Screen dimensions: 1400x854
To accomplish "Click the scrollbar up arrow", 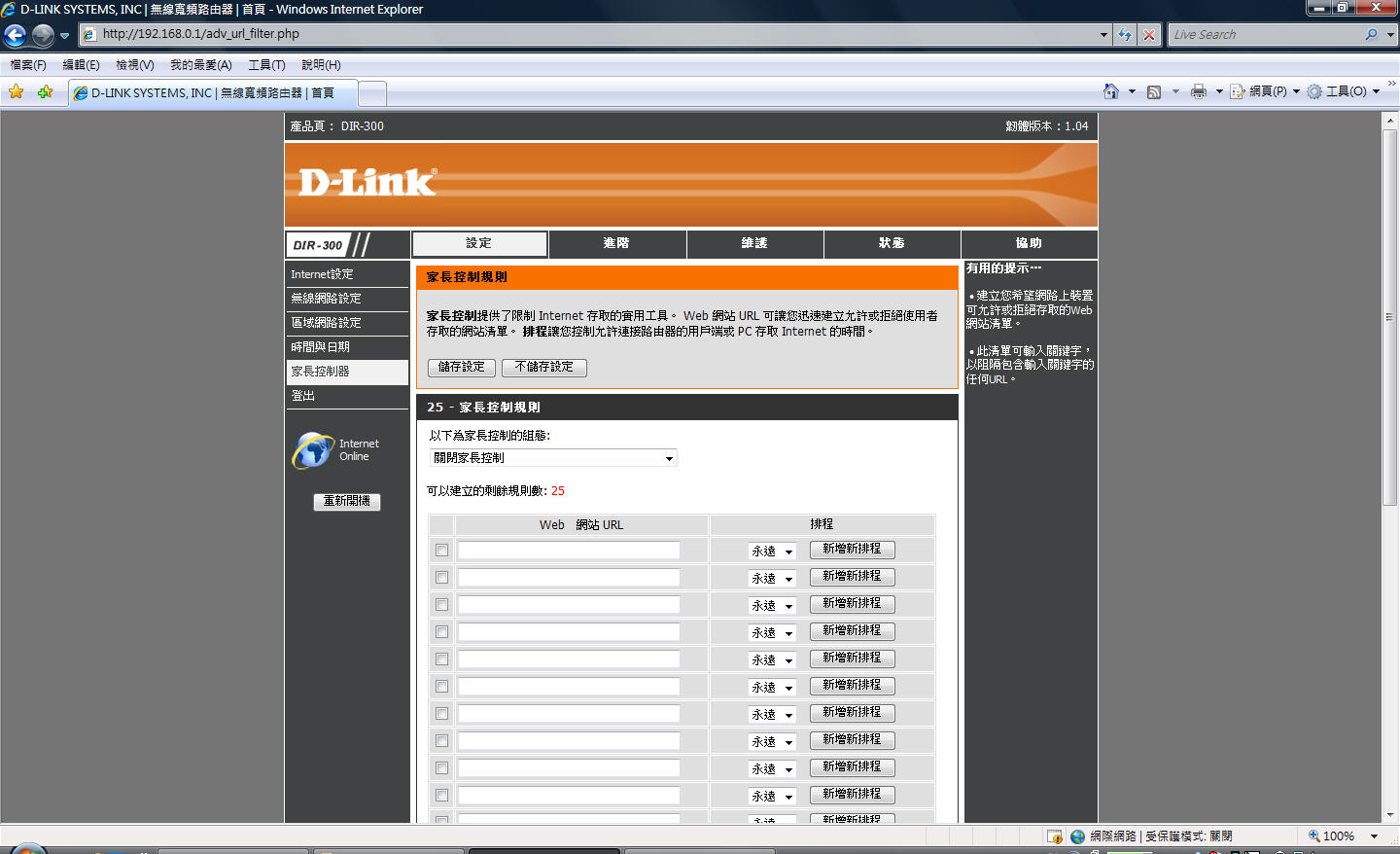I will tap(1389, 120).
